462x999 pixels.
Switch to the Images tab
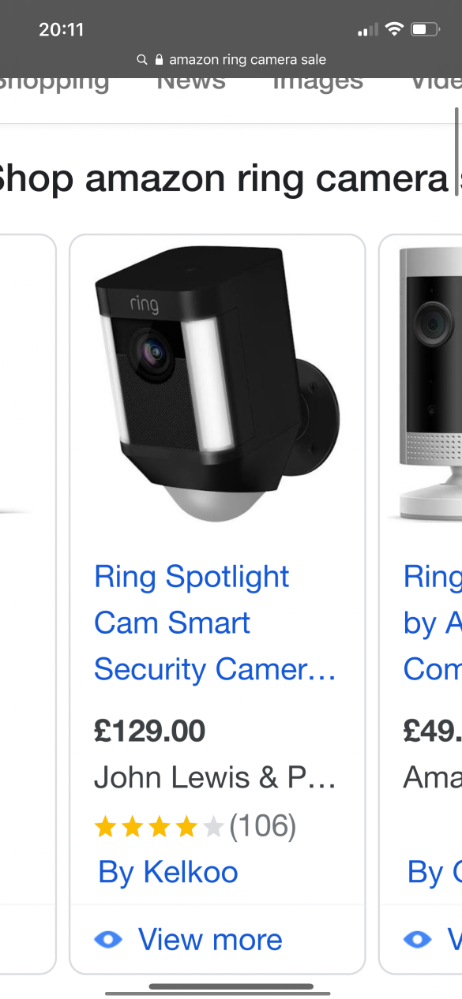[x=318, y=82]
